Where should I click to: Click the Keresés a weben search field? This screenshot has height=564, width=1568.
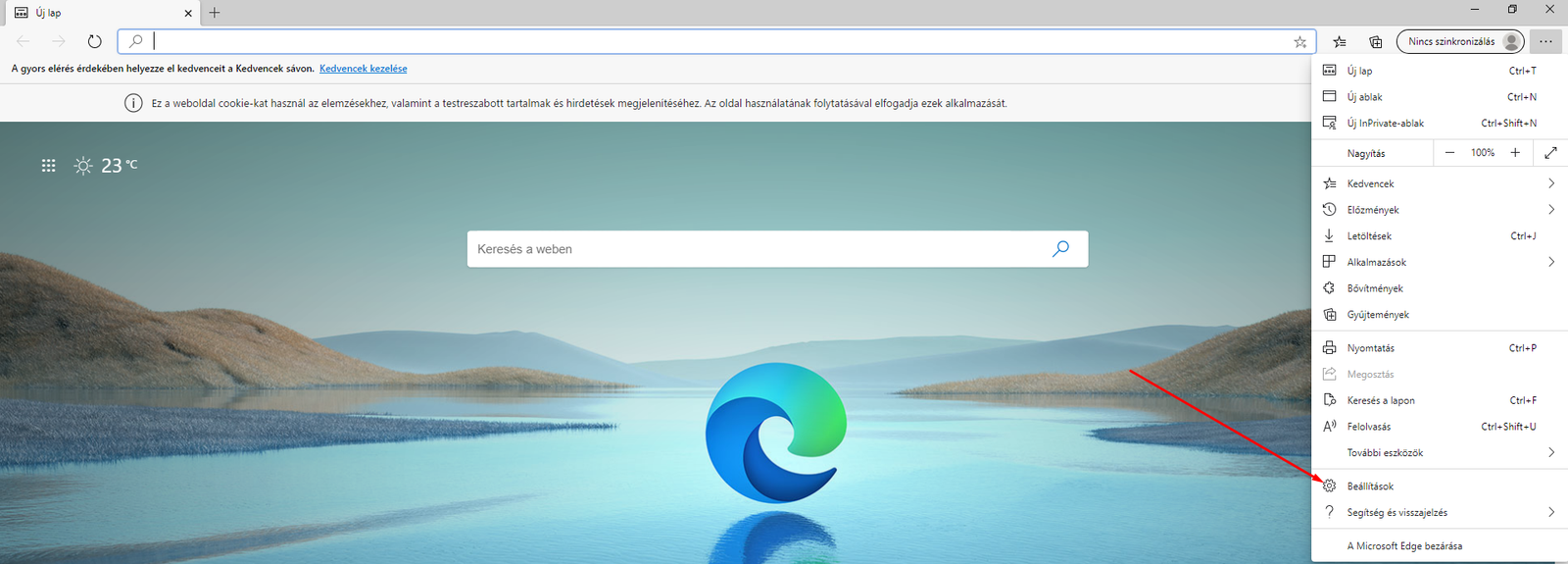click(755, 249)
